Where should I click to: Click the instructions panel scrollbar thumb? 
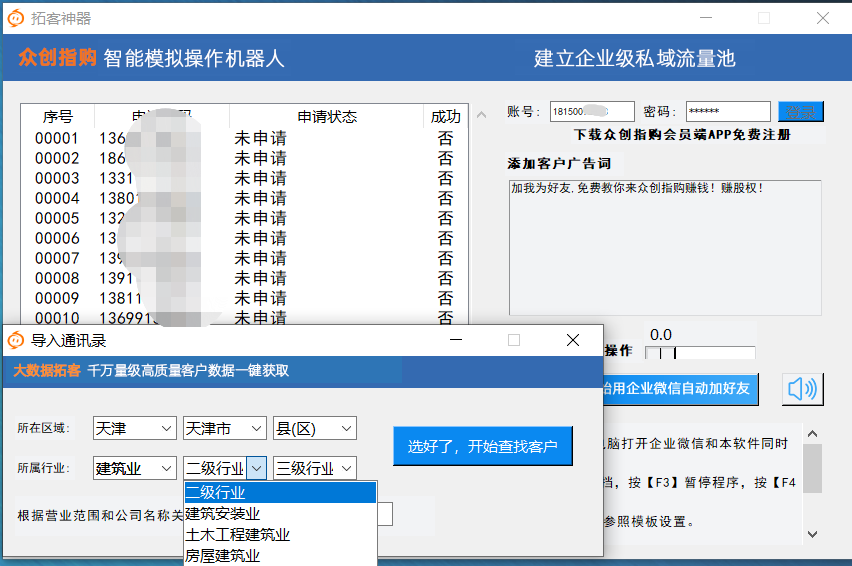click(x=812, y=468)
